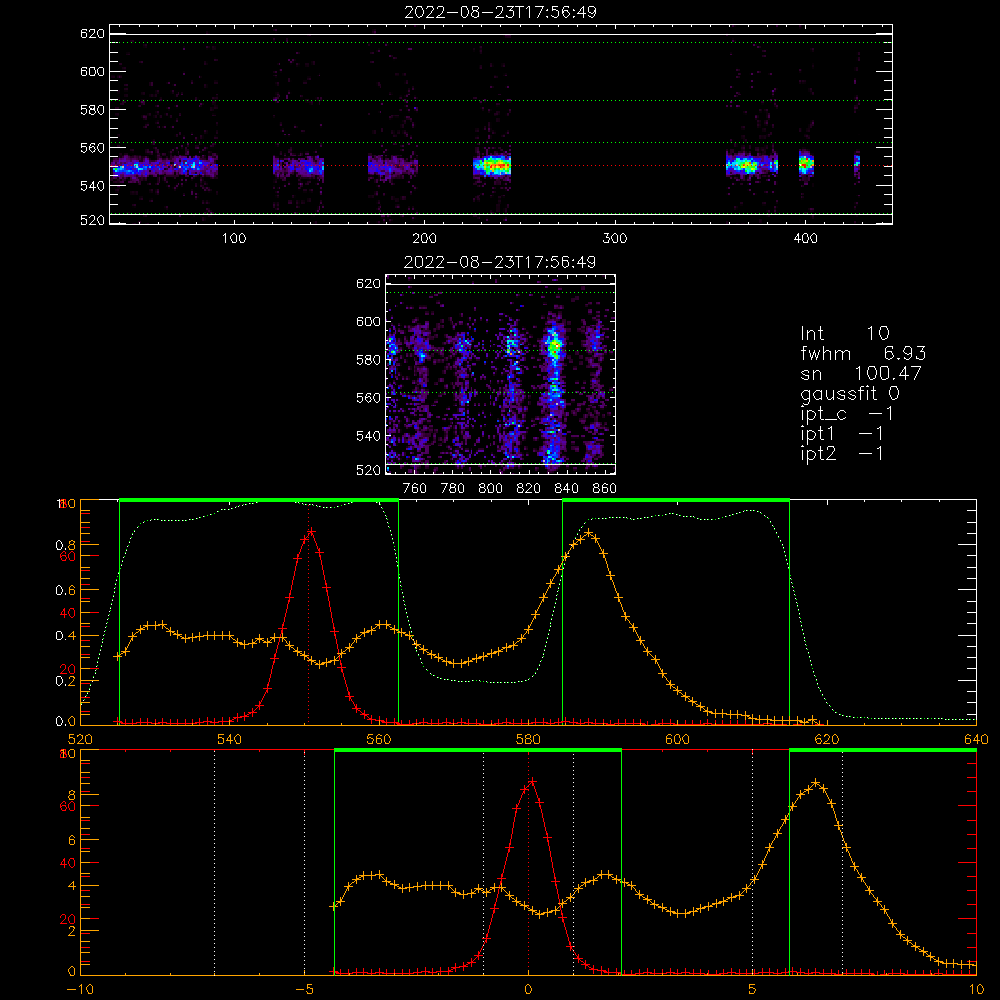The height and width of the screenshot is (1000, 1000).
Task: Click x-axis label 840 on middle image plot
Action: [x=566, y=489]
